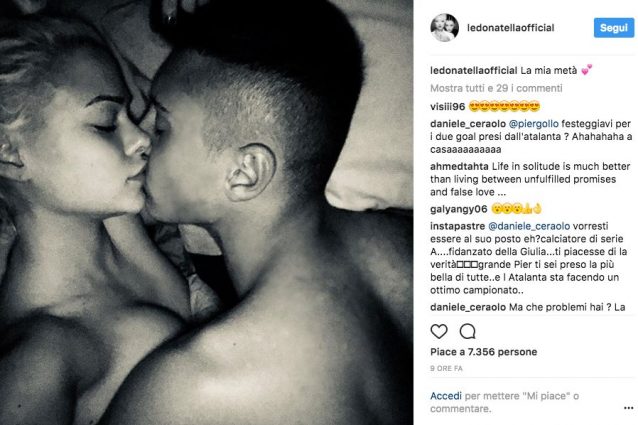The height and width of the screenshot is (425, 638).
Task: Open commenter visiii96 profile
Action: point(447,107)
